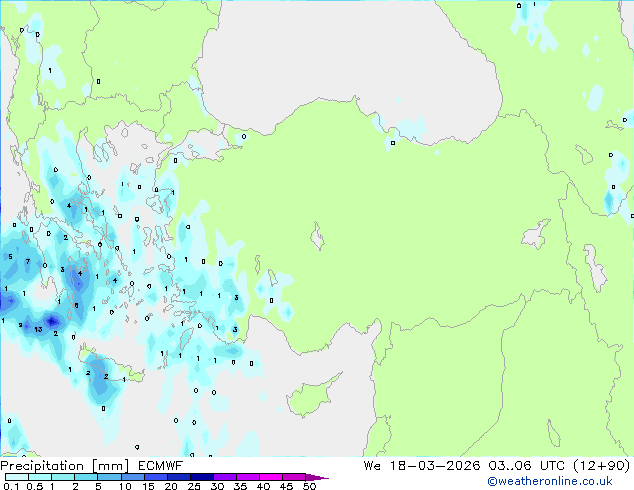The height and width of the screenshot is (490, 634).
Task: Choose the 10–15 mm legend swatch
Action: 132,477
